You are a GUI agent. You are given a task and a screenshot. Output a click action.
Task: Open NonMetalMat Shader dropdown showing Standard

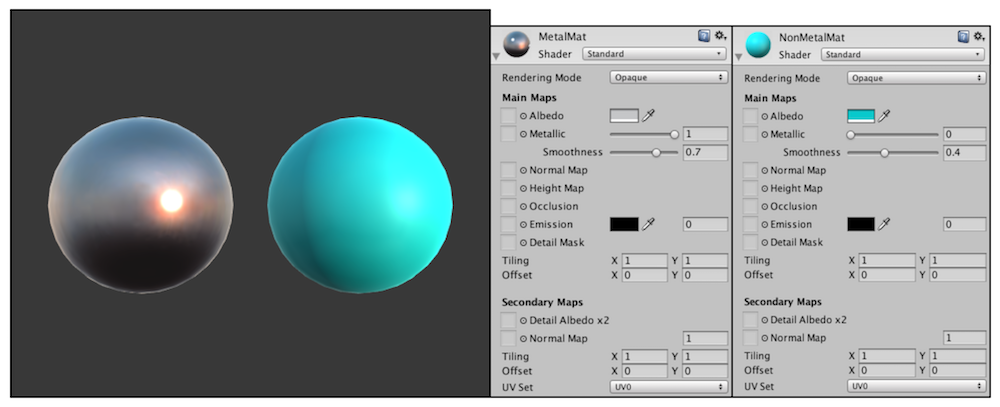pos(903,55)
